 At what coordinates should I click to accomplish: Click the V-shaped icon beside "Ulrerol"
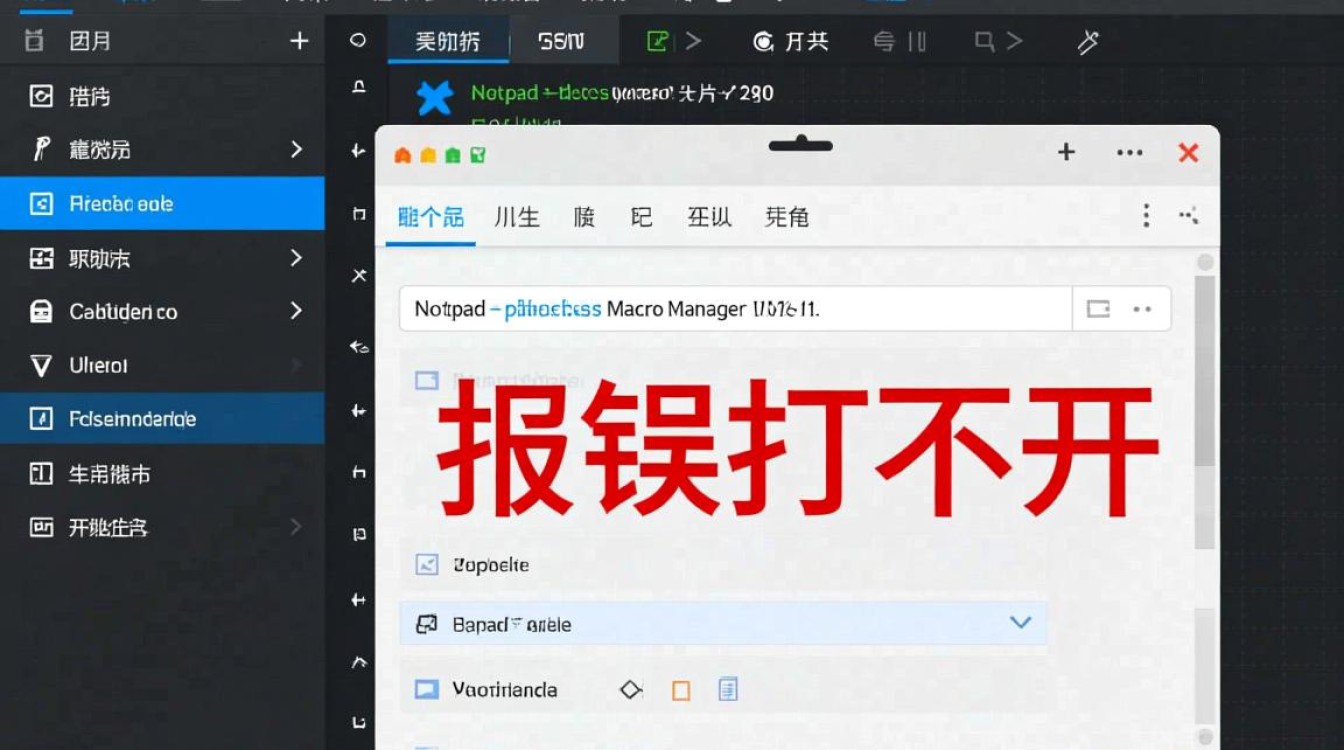[x=41, y=366]
